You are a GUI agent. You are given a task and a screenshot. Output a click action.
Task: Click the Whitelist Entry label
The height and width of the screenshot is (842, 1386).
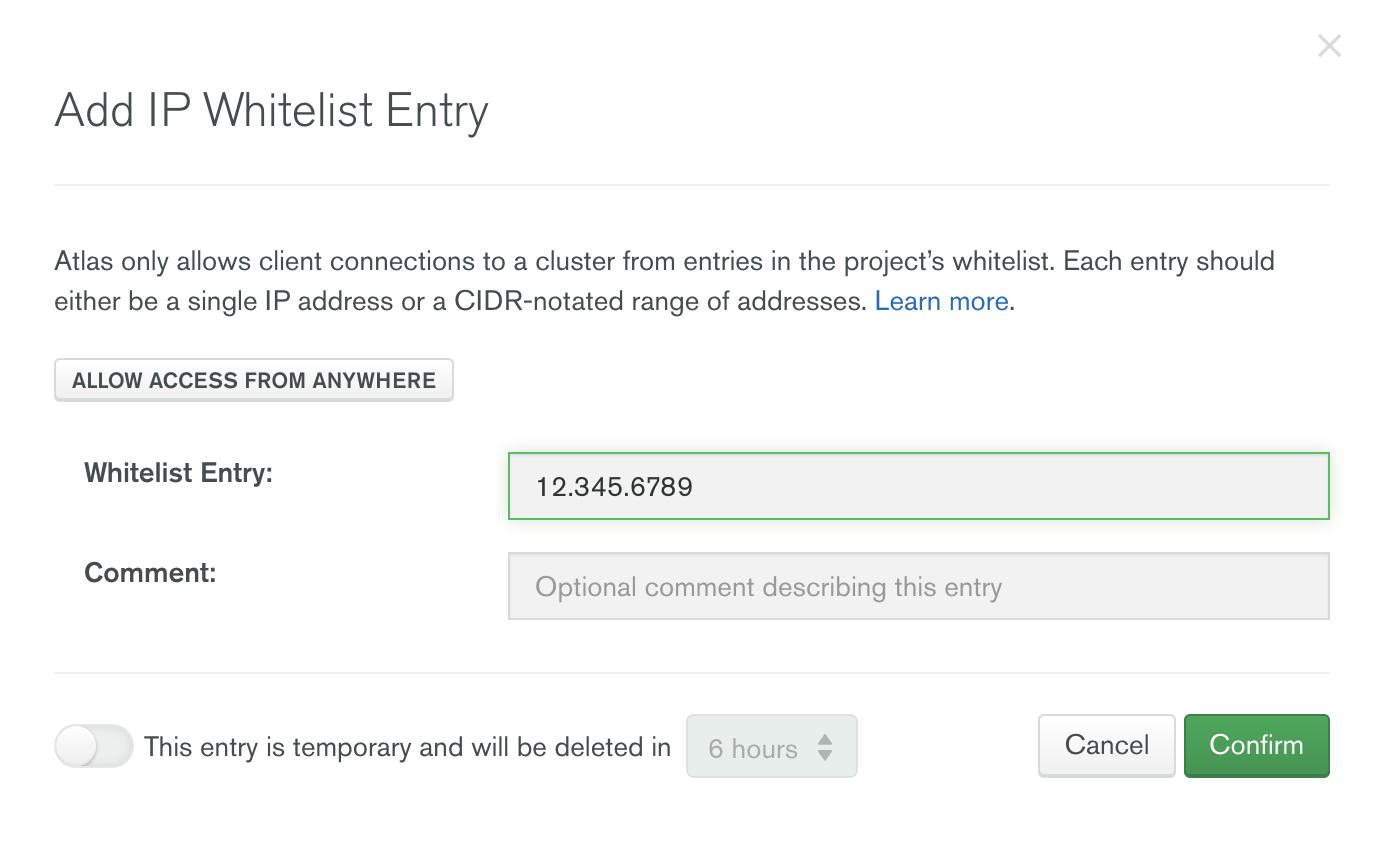(178, 472)
